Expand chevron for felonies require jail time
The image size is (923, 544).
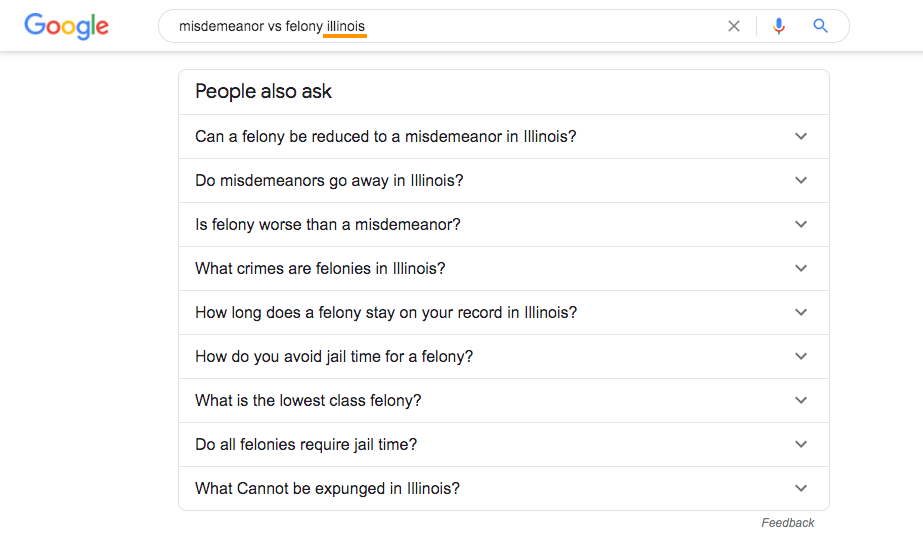[801, 444]
